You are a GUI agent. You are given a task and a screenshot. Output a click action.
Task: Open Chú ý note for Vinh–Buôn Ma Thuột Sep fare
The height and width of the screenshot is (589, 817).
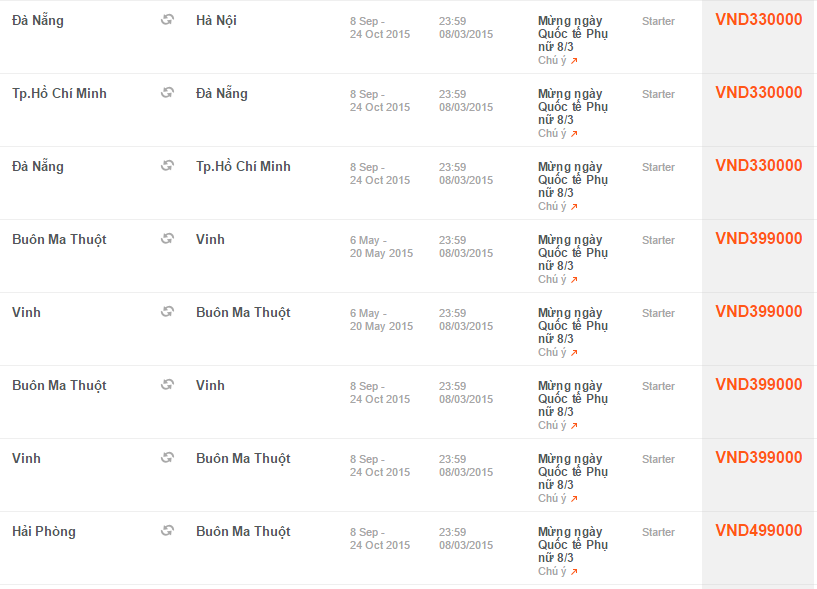tap(558, 498)
